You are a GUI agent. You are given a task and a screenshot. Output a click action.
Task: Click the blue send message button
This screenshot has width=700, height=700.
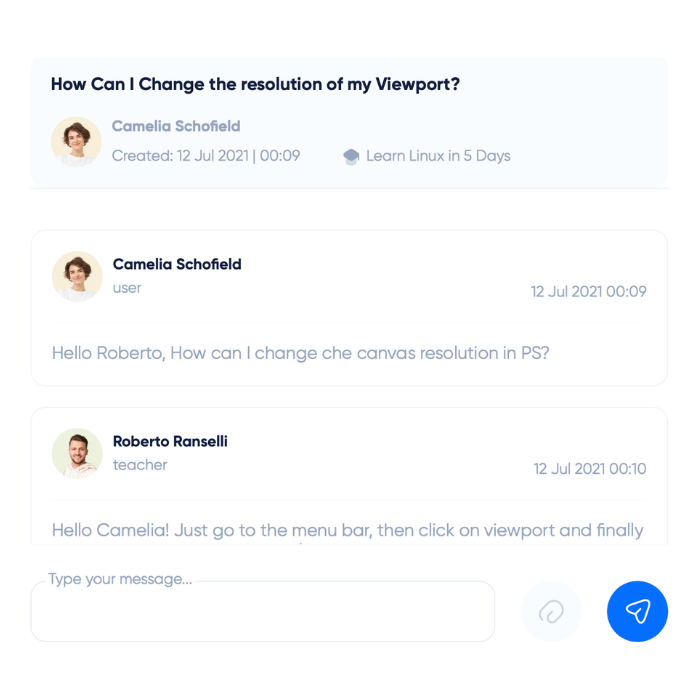(x=637, y=610)
